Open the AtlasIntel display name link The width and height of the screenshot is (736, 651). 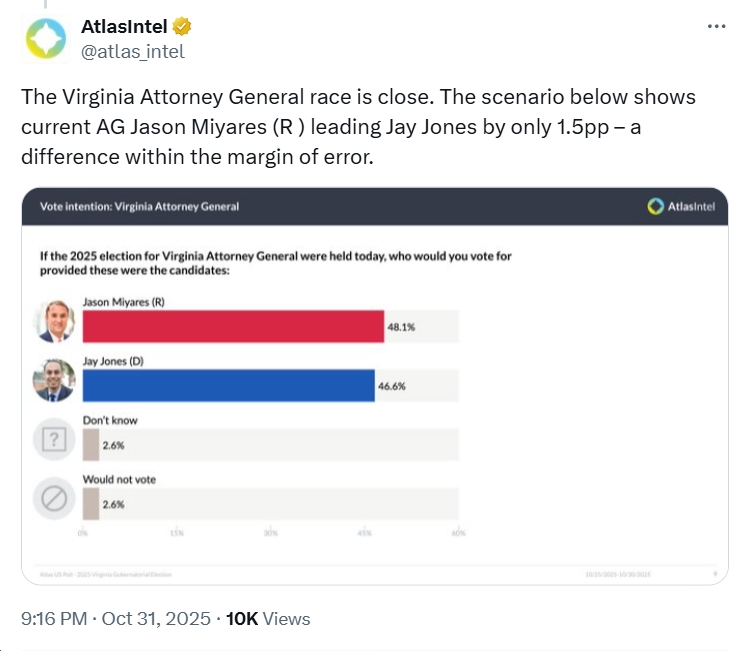[x=123, y=28]
